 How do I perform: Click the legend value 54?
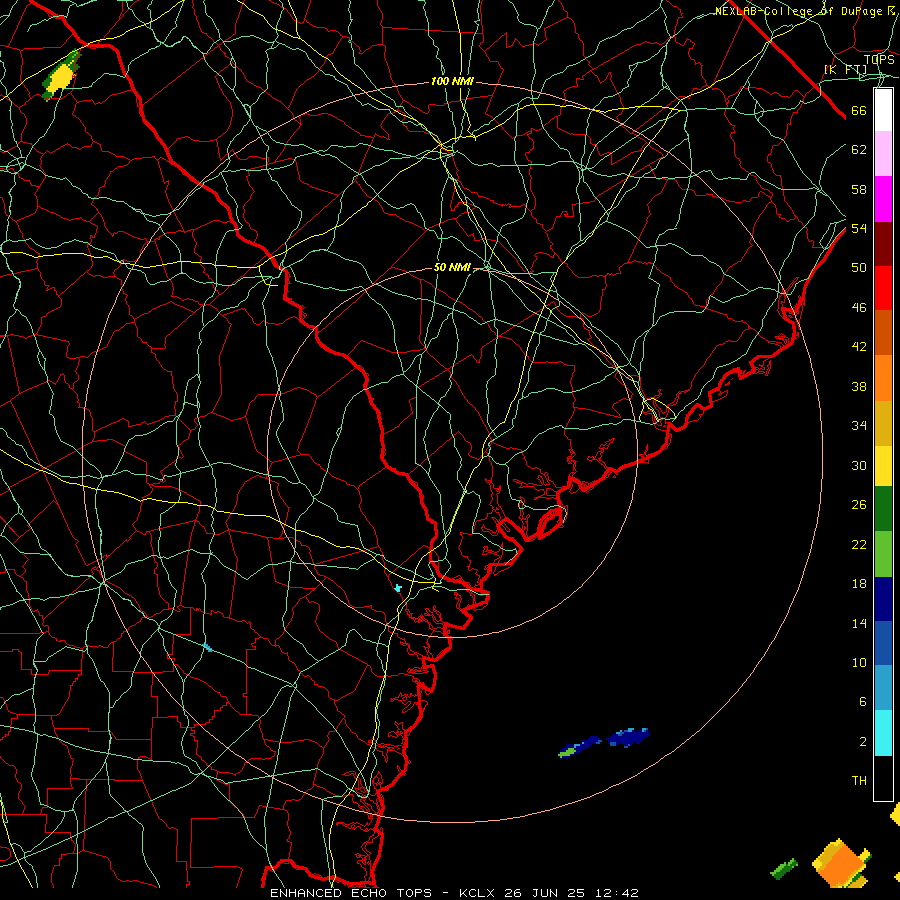click(859, 228)
